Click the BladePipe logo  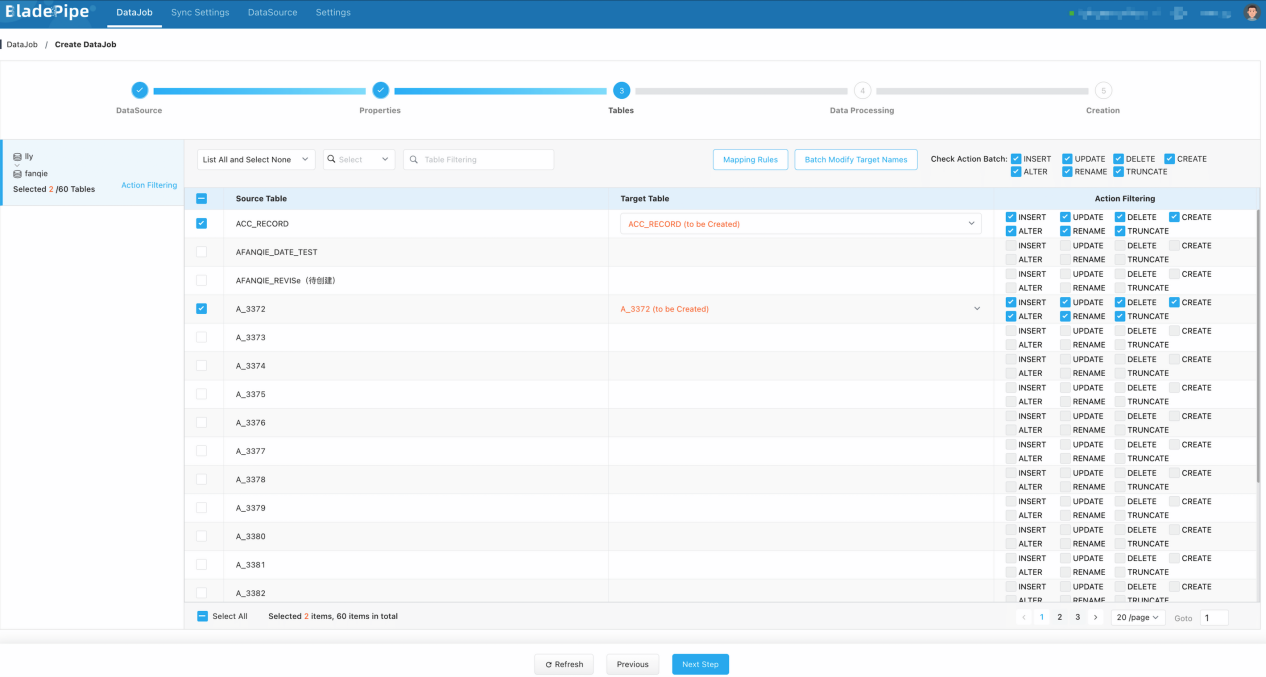point(48,13)
